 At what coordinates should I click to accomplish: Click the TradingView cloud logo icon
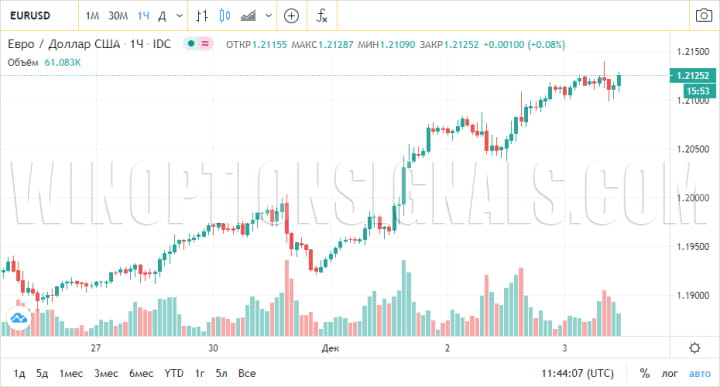(x=19, y=318)
